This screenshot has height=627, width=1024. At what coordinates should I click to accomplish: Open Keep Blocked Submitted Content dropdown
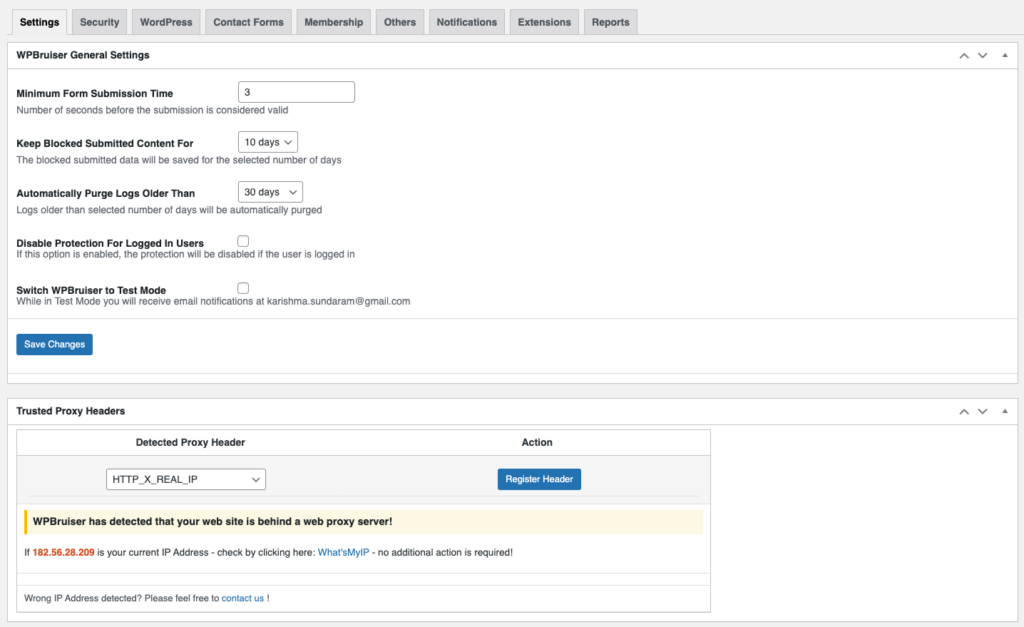[x=268, y=142]
